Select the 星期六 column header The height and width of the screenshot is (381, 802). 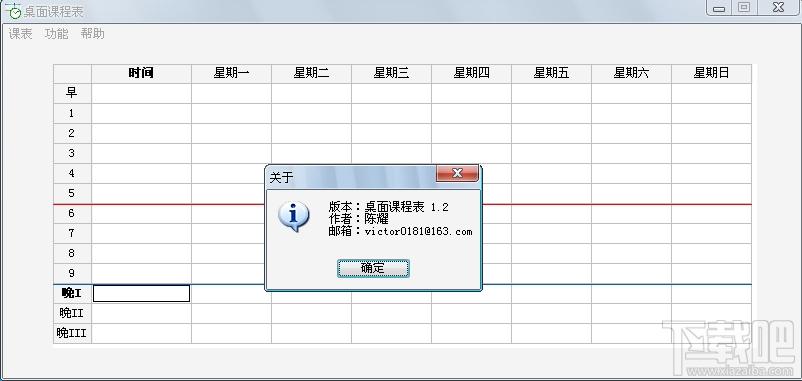(x=632, y=74)
